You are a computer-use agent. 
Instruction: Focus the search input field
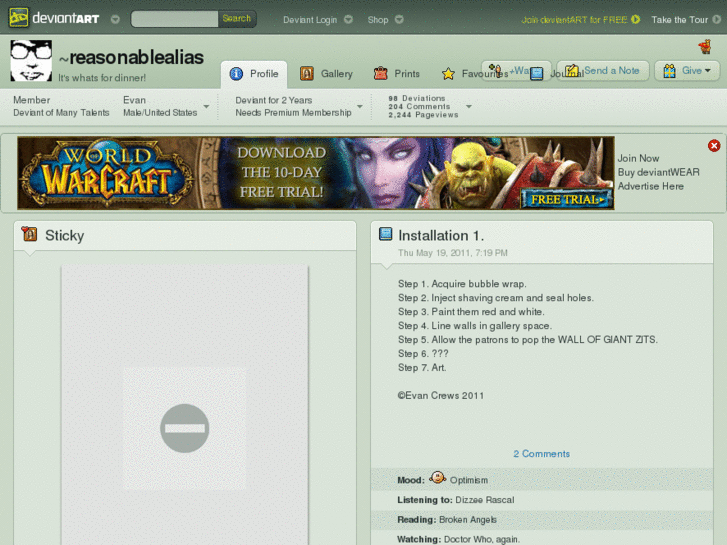pyautogui.click(x=174, y=19)
